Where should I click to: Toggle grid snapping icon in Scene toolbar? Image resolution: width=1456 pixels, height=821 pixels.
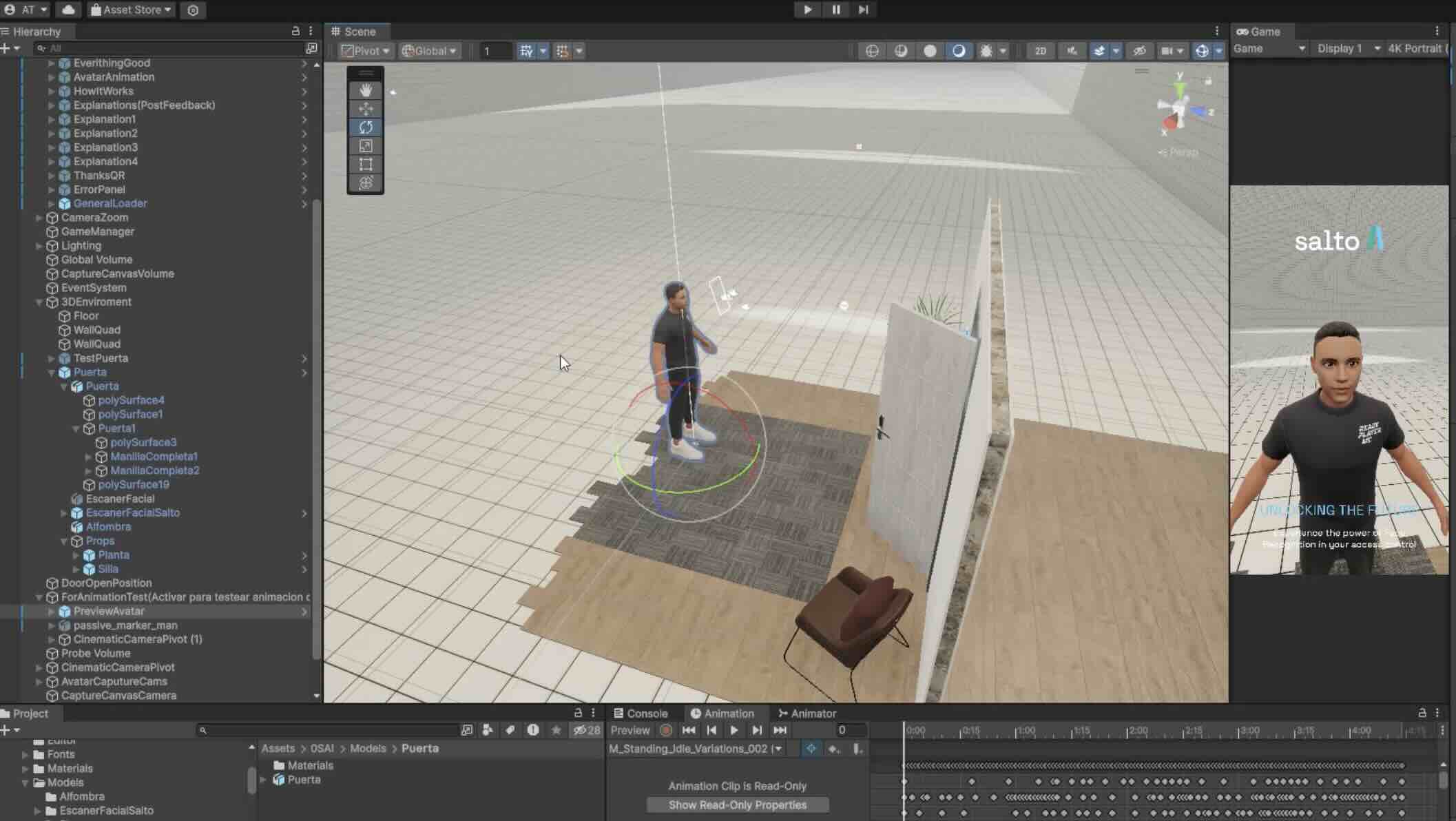[526, 51]
